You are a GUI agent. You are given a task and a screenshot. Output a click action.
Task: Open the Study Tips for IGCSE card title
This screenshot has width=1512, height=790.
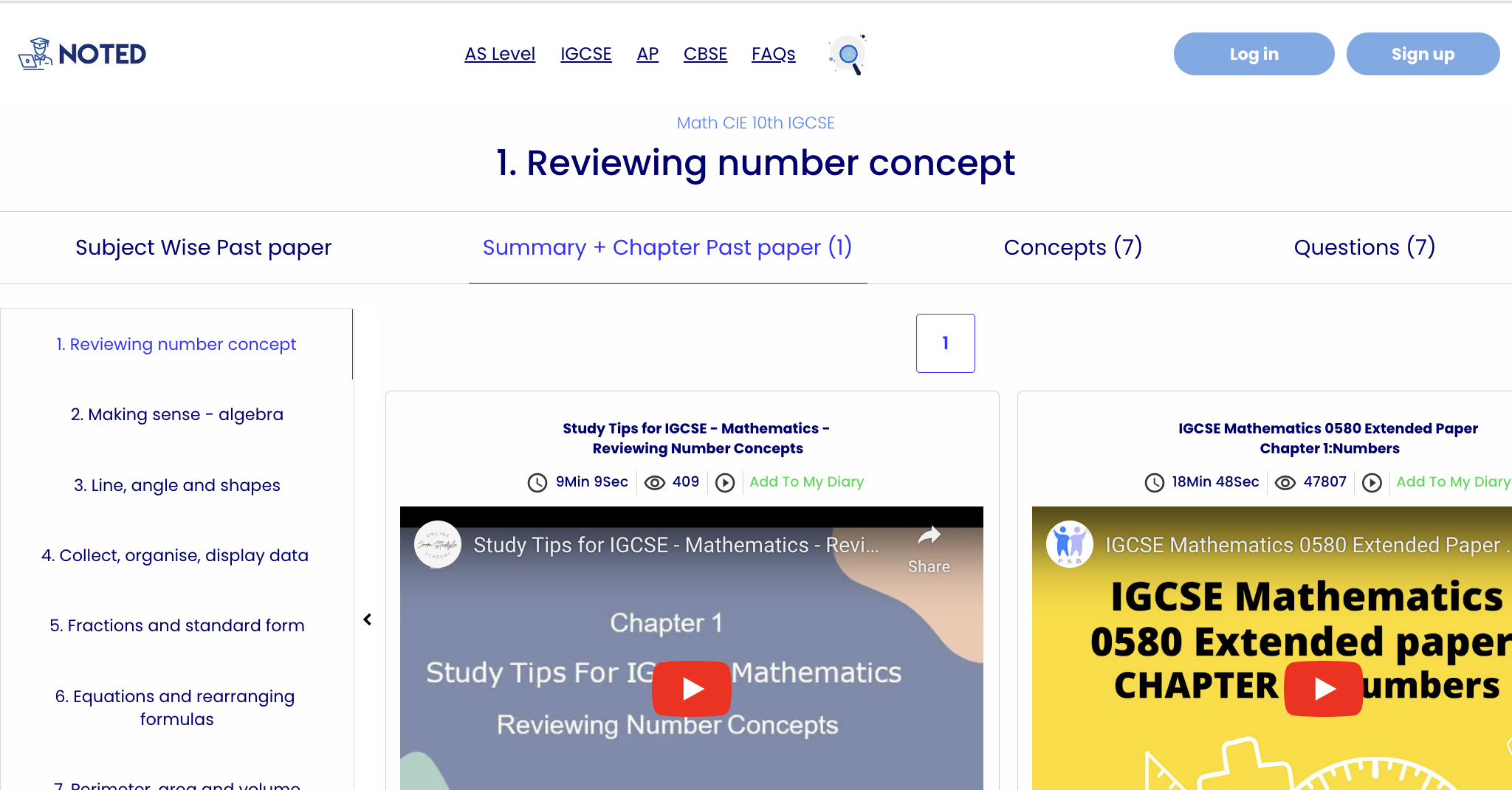[697, 439]
